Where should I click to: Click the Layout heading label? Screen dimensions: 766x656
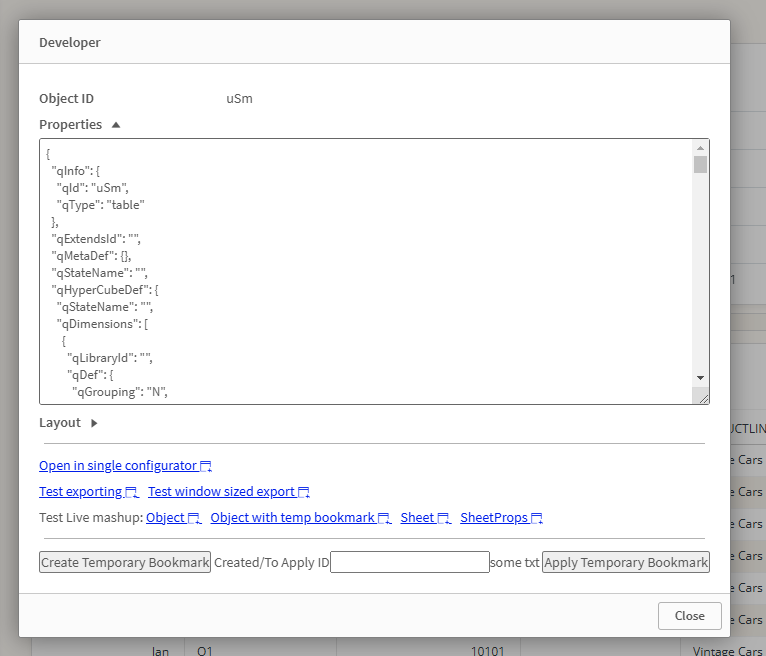pyautogui.click(x=60, y=423)
